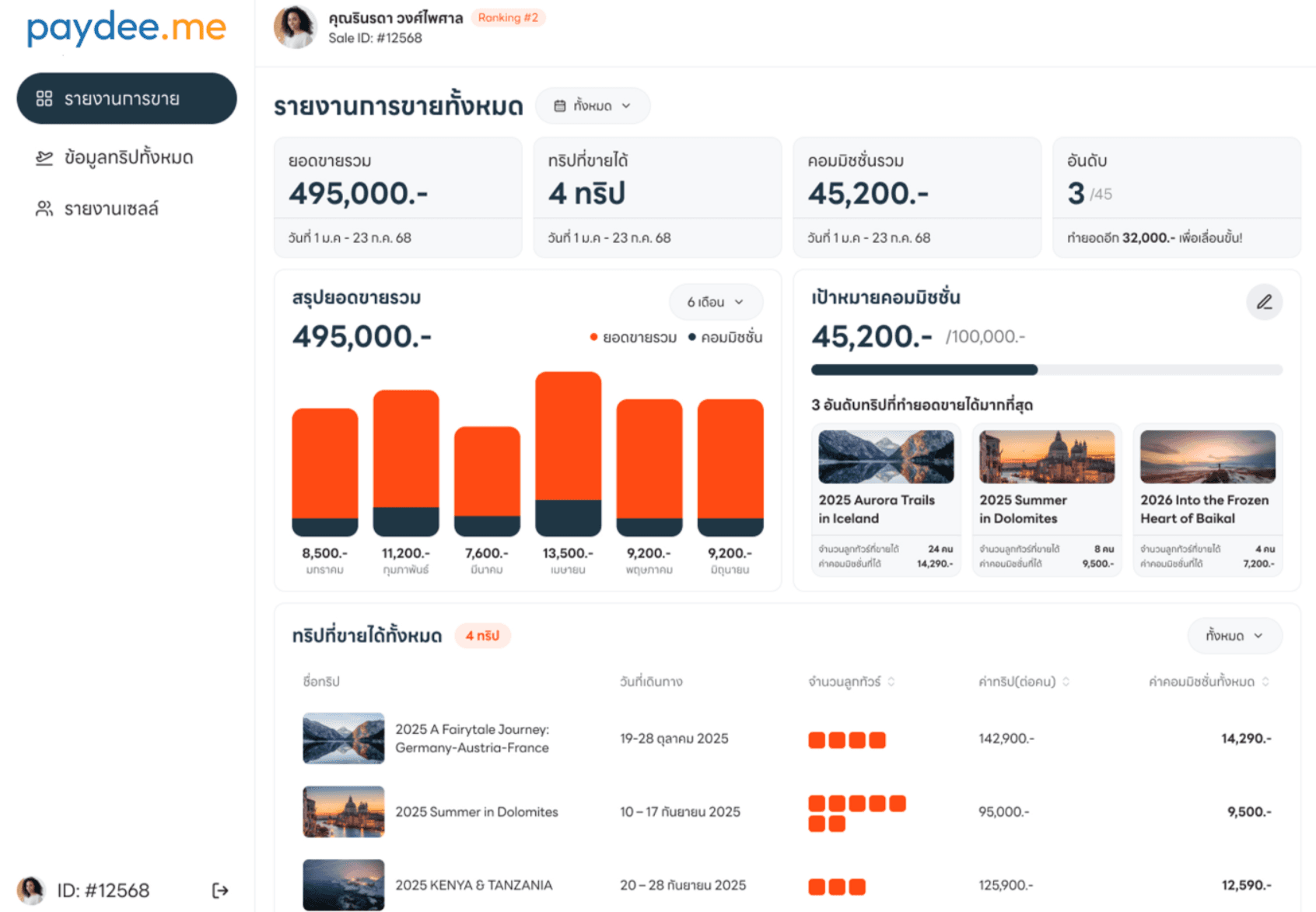Click the commission goal progress bar
This screenshot has height=912, width=1316.
pyautogui.click(x=1046, y=370)
